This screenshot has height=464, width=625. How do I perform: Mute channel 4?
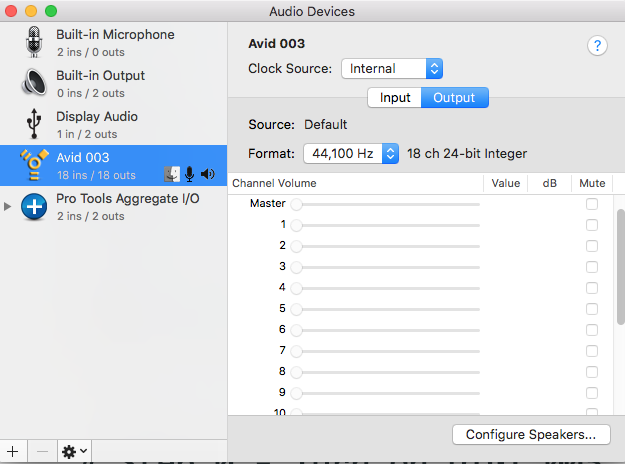coord(592,288)
